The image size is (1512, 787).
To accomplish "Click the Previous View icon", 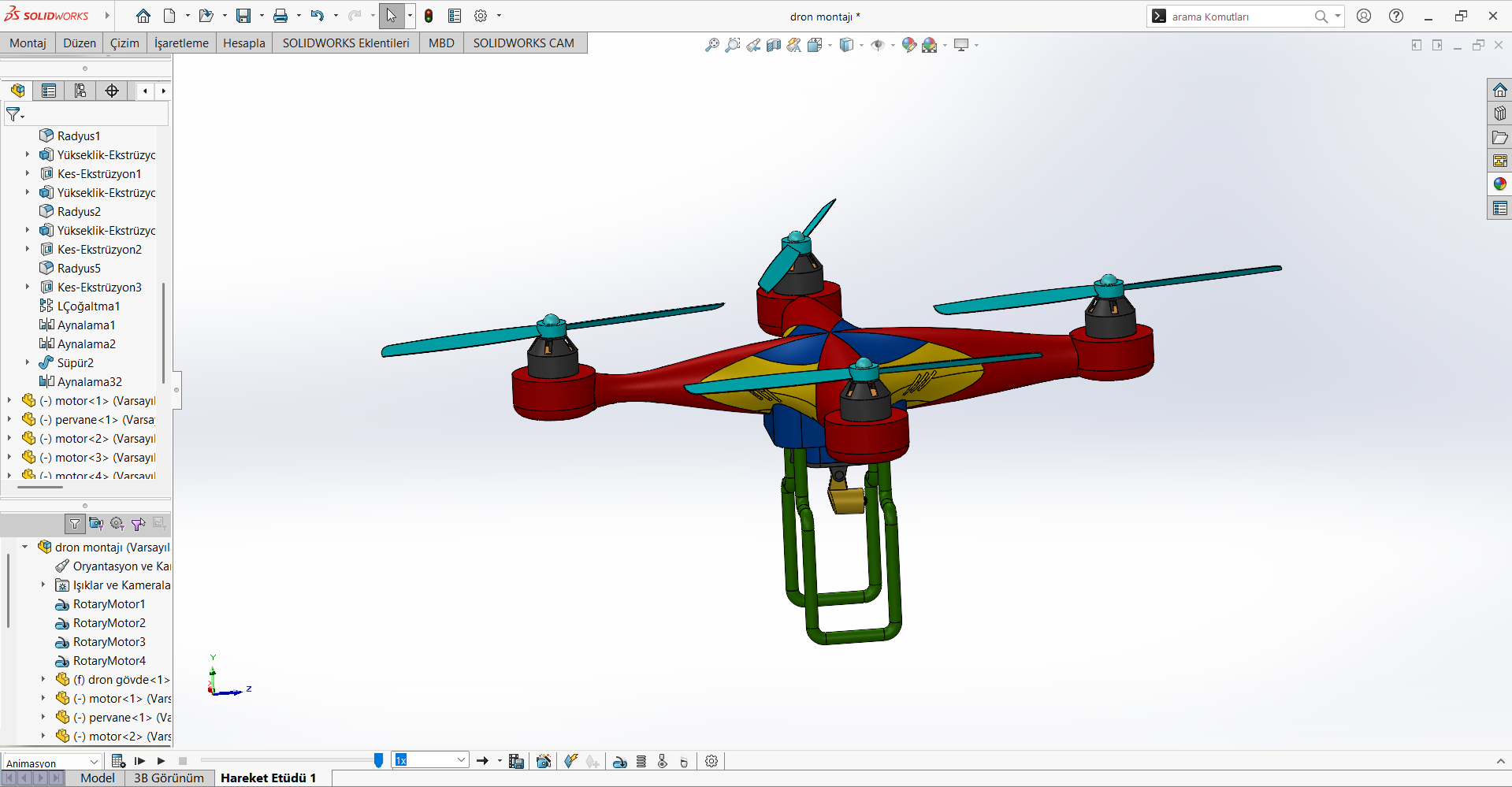I will tap(753, 45).
